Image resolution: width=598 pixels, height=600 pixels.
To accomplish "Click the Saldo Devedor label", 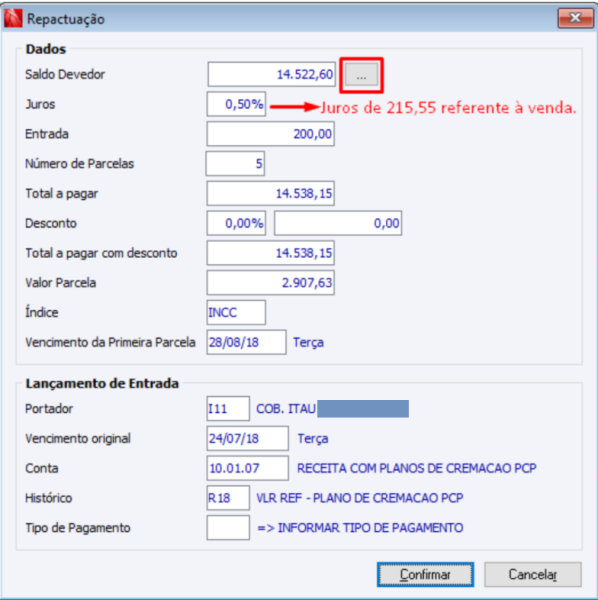I will click(65, 74).
